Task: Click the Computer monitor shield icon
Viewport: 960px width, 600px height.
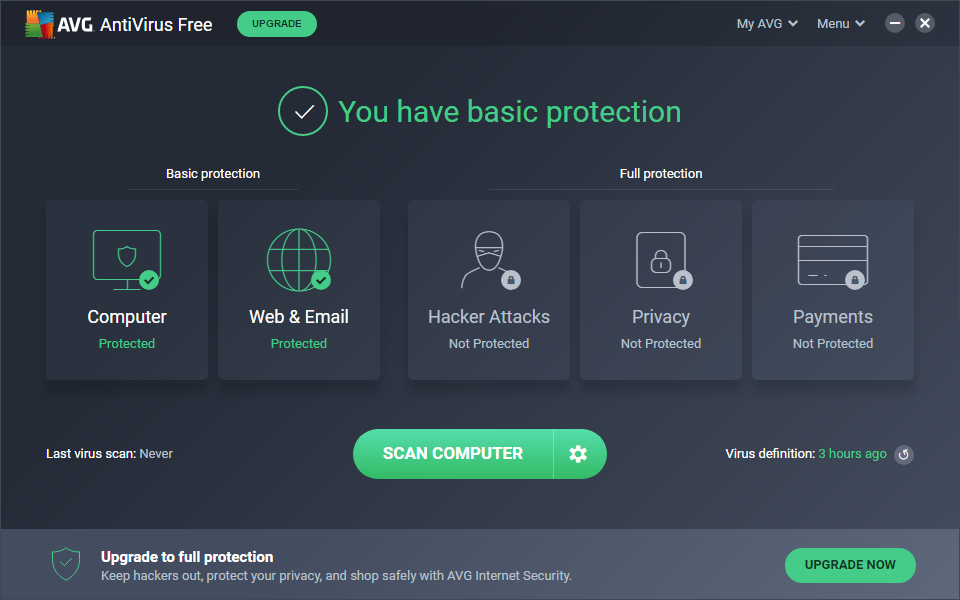Action: (x=127, y=260)
